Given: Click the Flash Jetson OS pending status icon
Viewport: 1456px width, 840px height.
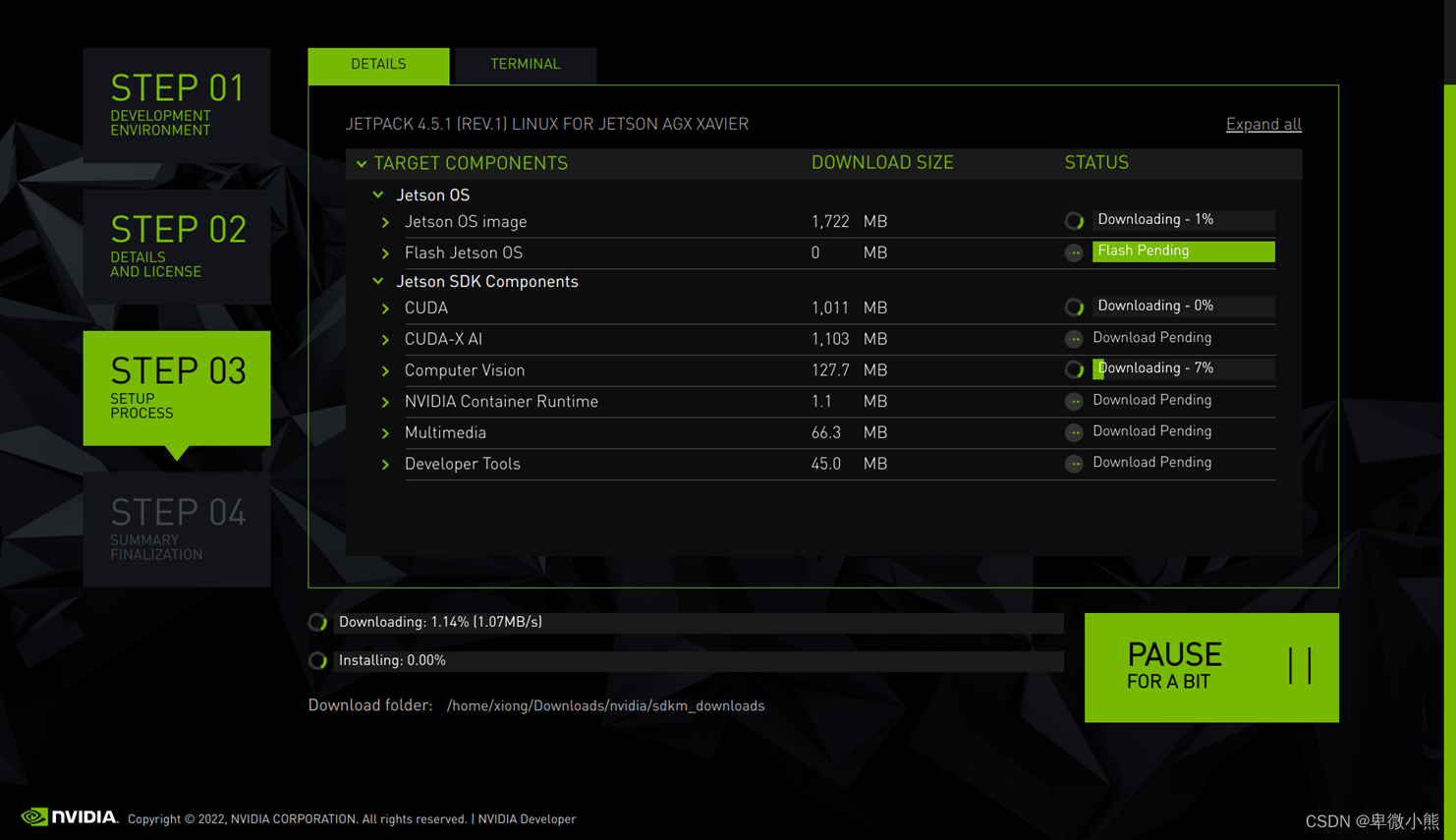Looking at the screenshot, I should click(x=1074, y=252).
